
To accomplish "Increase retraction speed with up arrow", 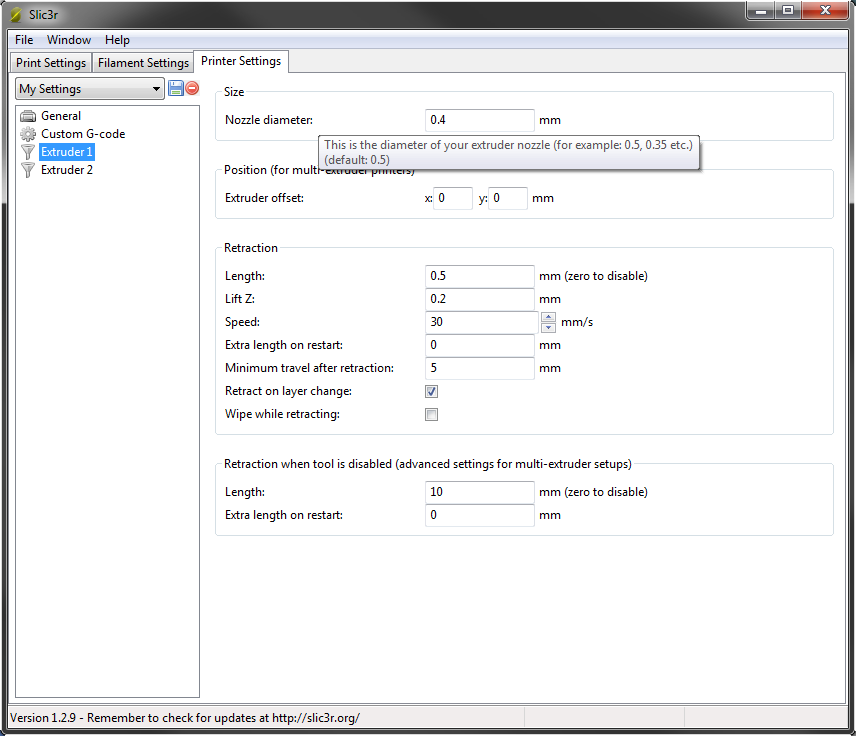I will click(548, 317).
